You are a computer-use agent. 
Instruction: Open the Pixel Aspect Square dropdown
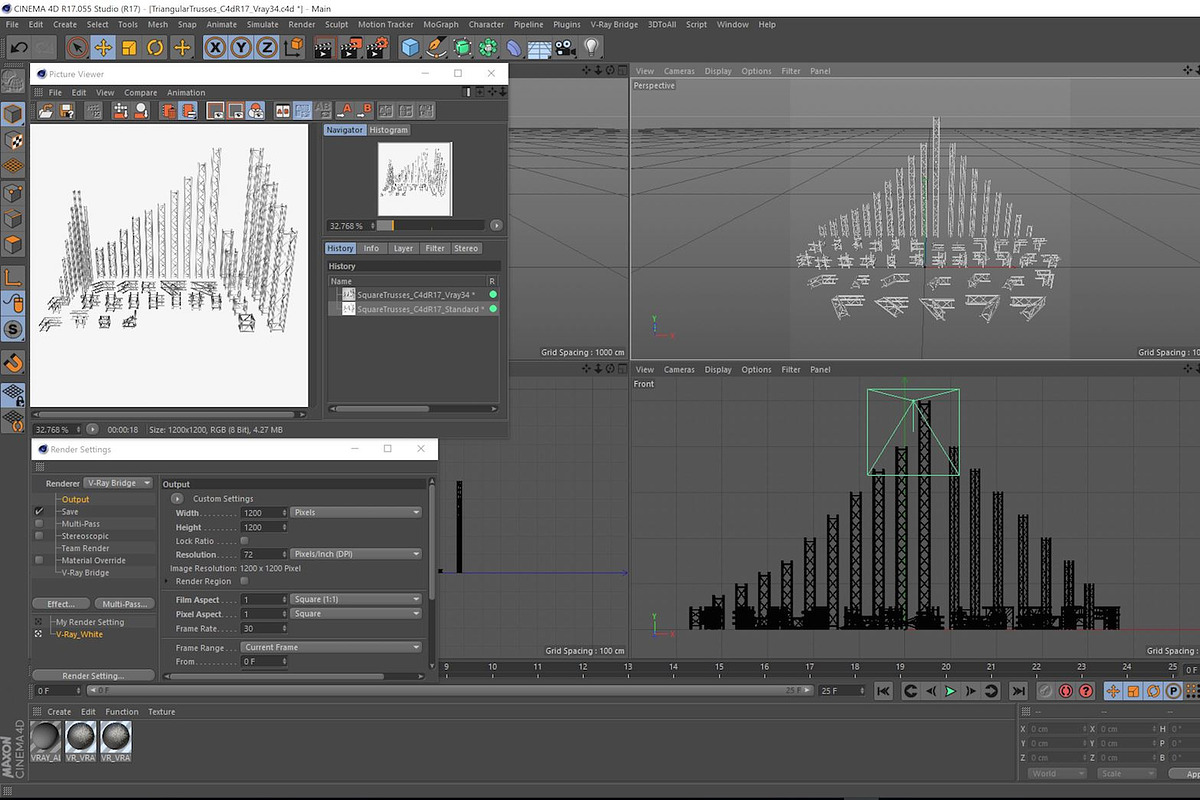(356, 613)
